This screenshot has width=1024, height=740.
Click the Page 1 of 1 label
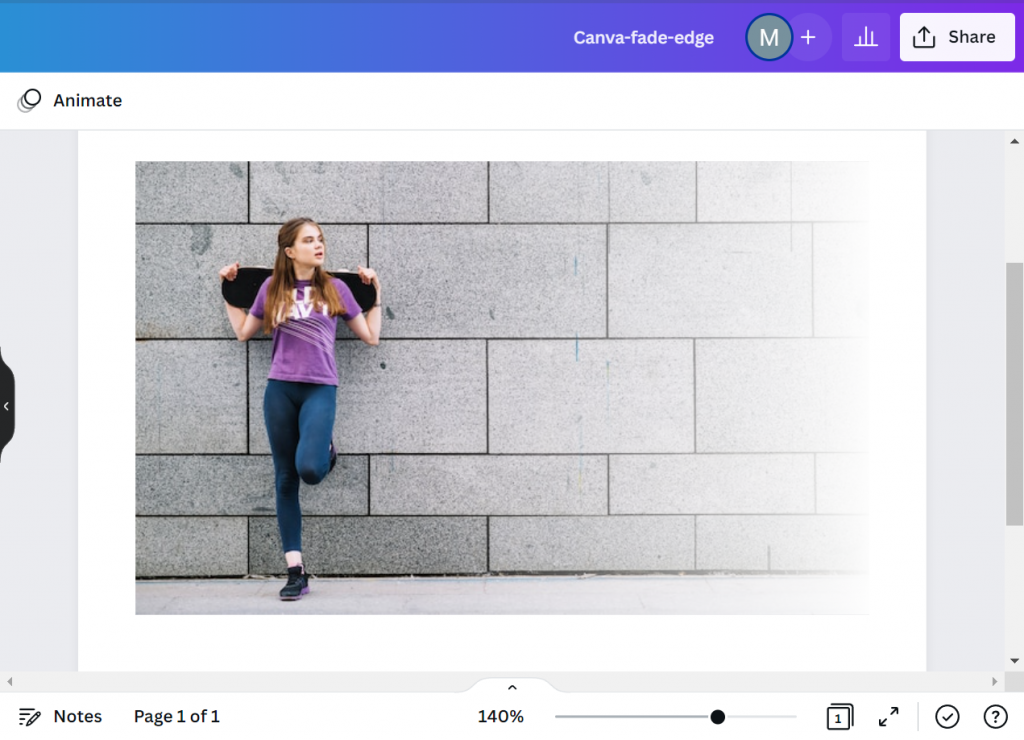click(176, 716)
